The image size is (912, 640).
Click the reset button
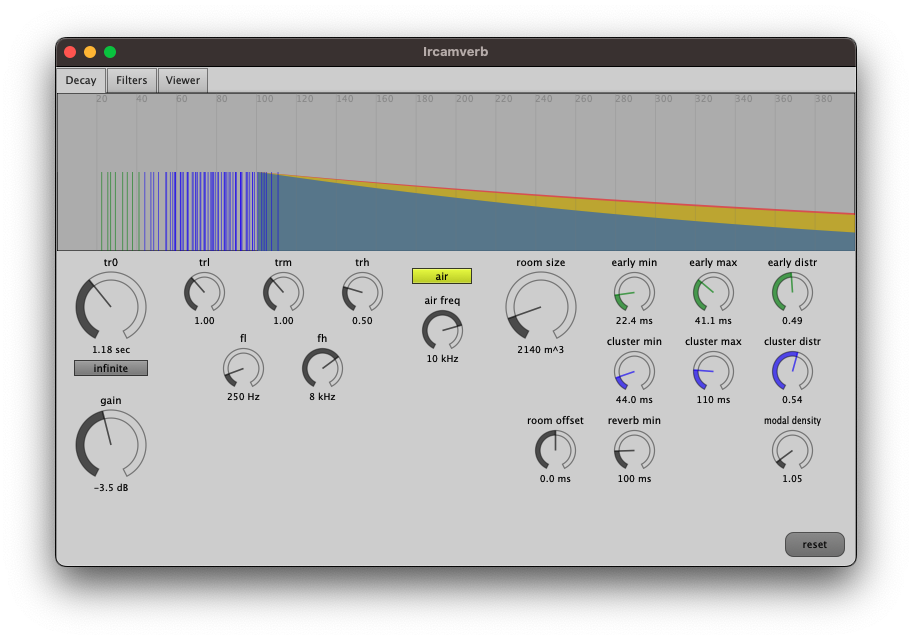click(814, 545)
